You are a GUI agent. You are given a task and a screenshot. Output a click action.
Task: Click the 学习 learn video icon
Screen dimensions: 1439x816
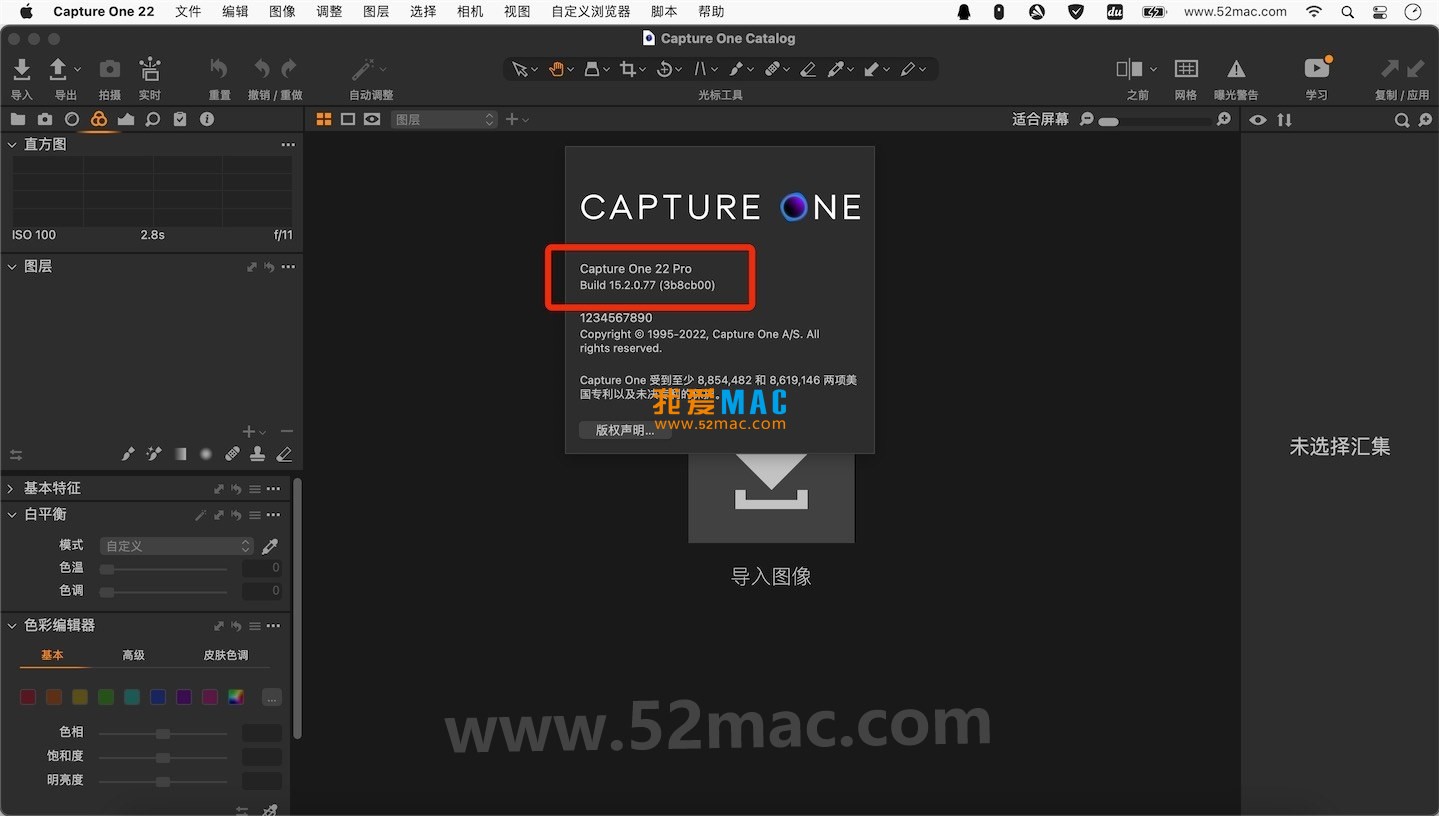1316,70
